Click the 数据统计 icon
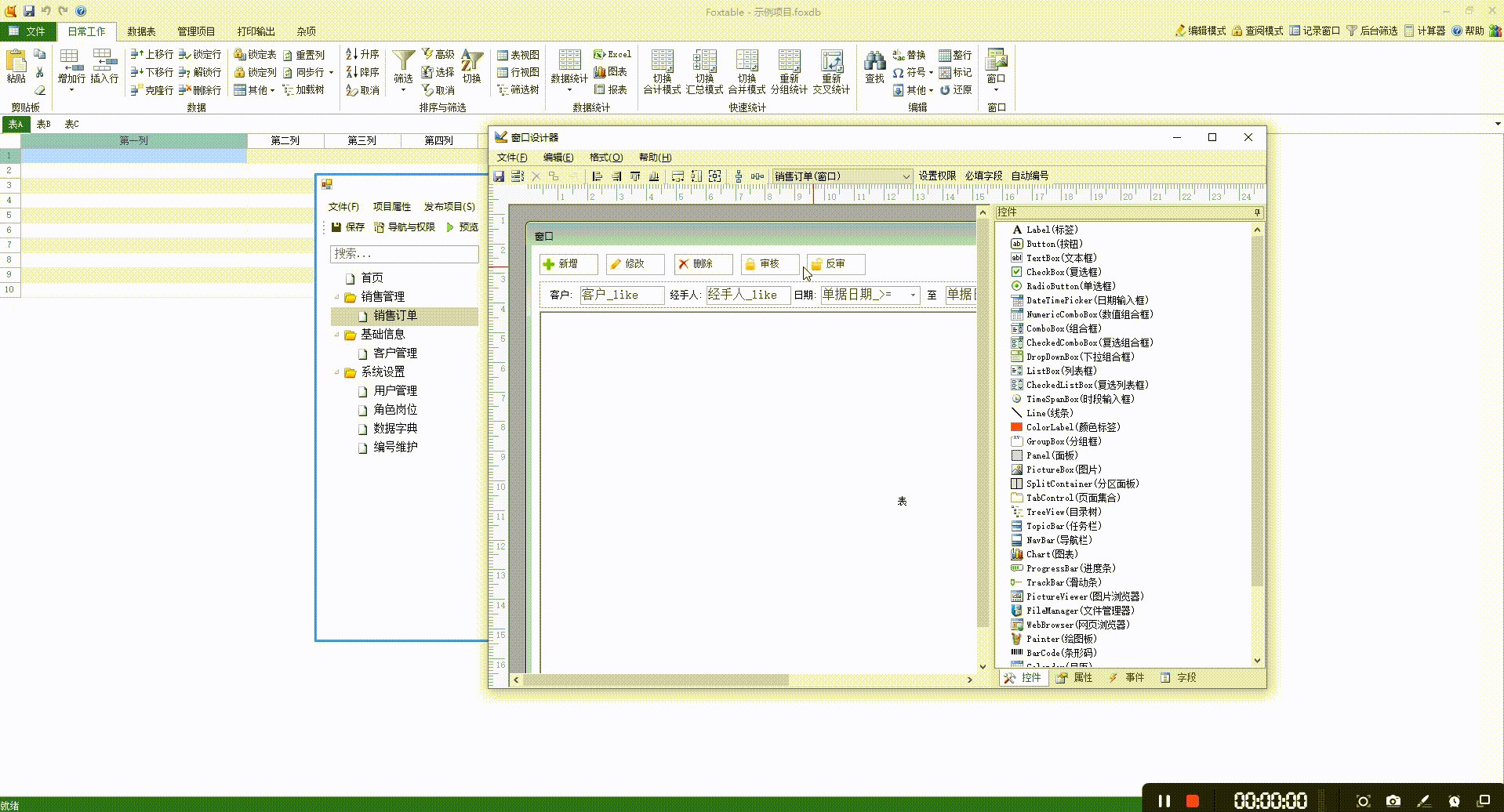Screen dimensions: 1504x812 pyautogui.click(x=569, y=63)
